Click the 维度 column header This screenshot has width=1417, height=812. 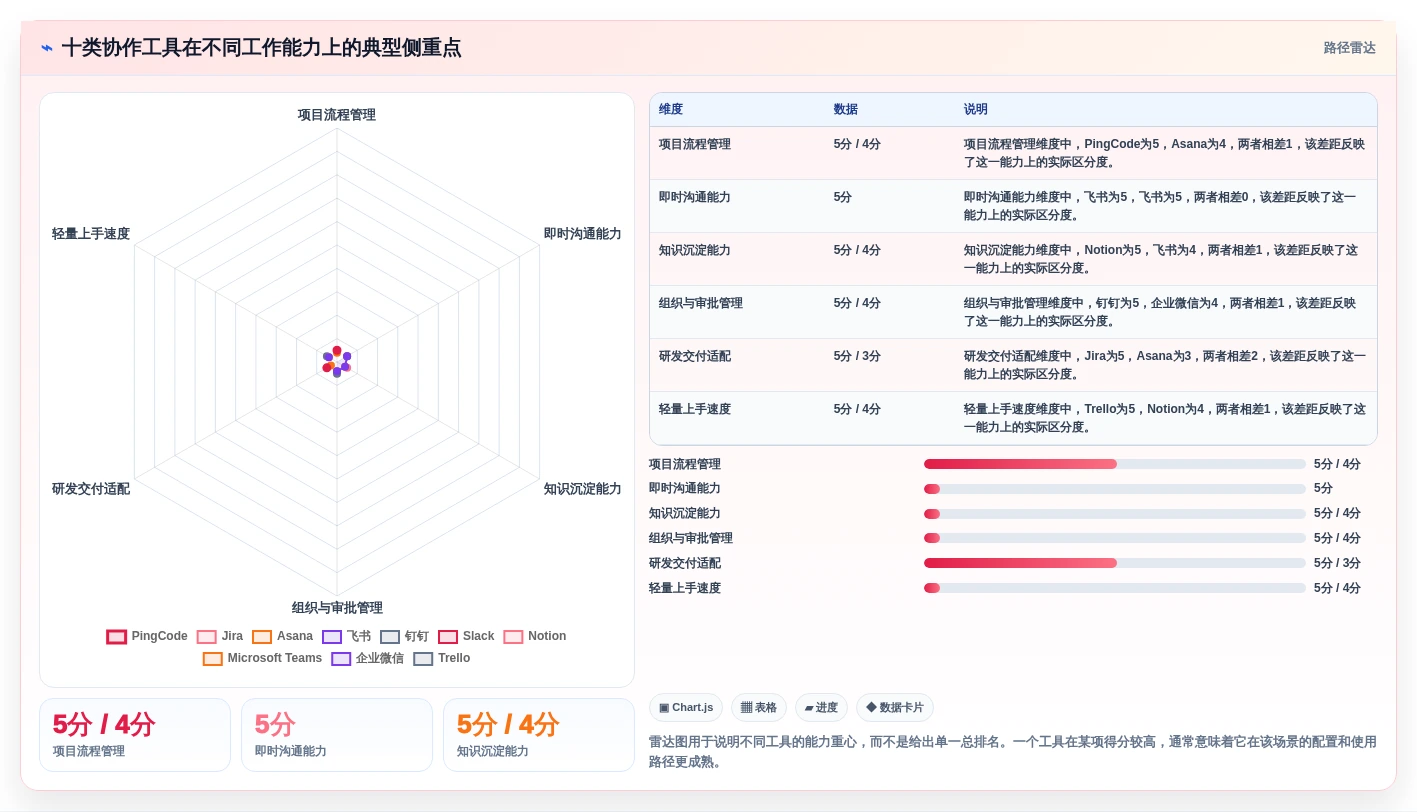[671, 110]
